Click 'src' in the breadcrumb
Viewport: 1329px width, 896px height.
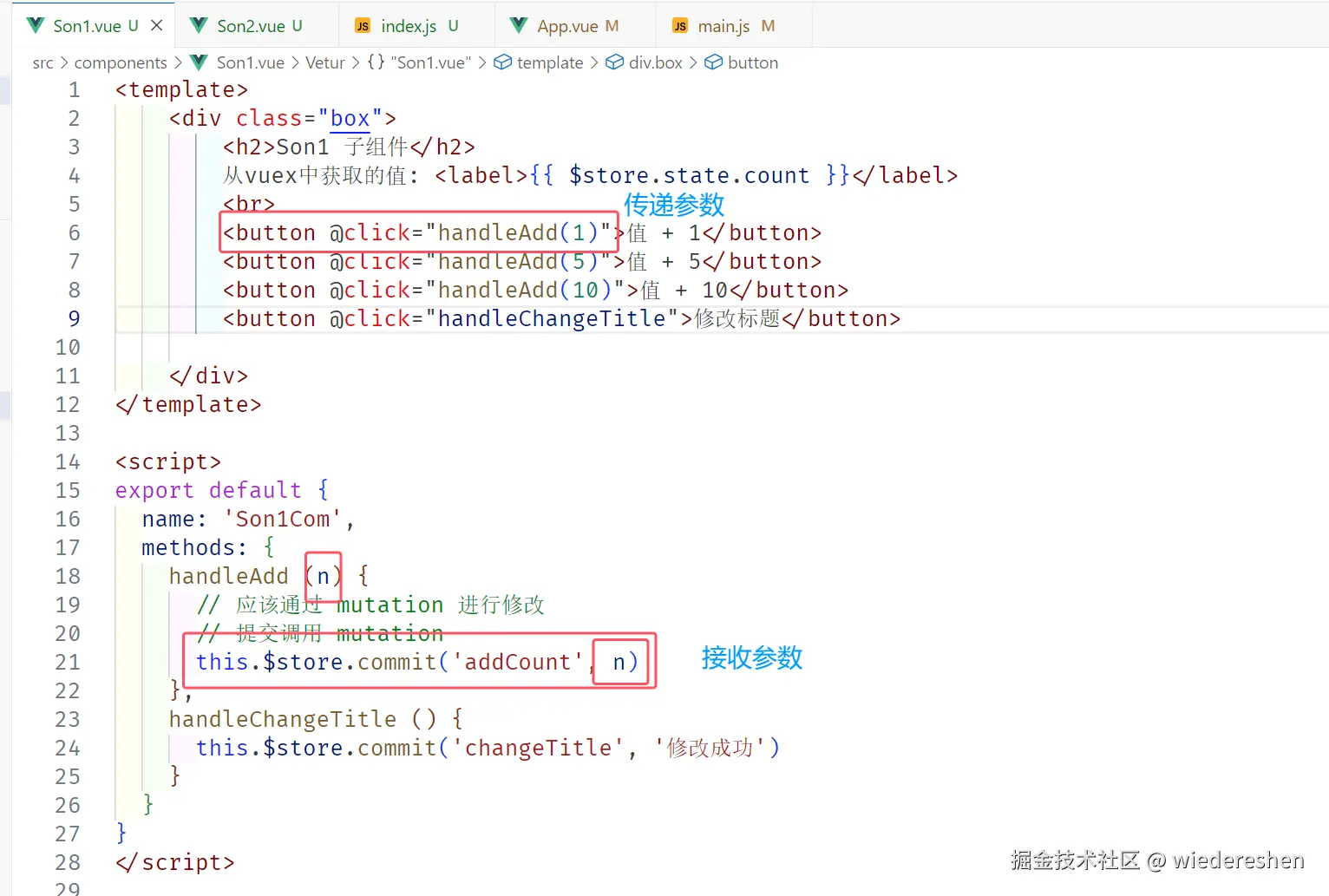pos(43,62)
